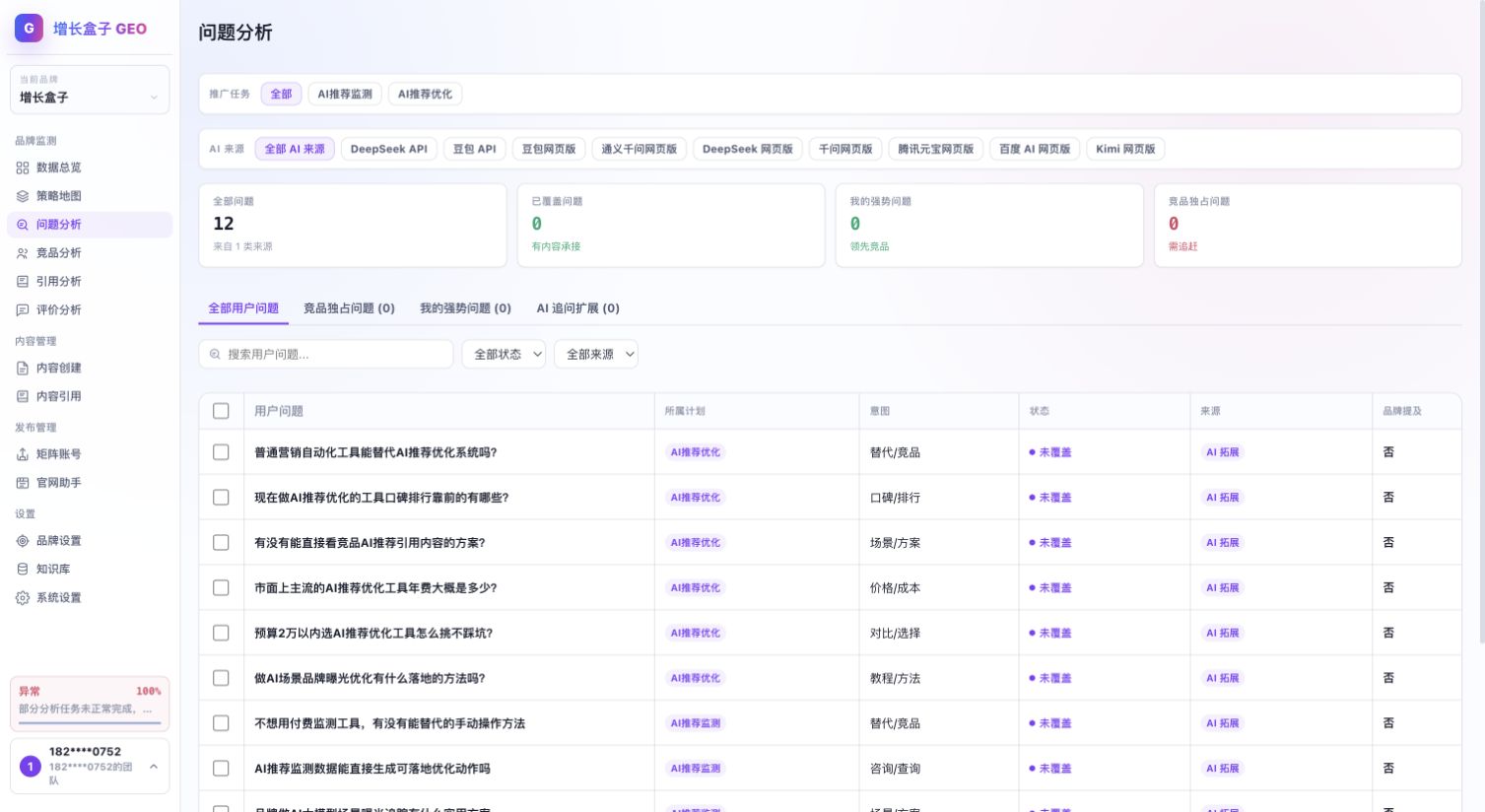Click the 官网助手 layout icon
The height and width of the screenshot is (812, 1485).
[x=23, y=483]
